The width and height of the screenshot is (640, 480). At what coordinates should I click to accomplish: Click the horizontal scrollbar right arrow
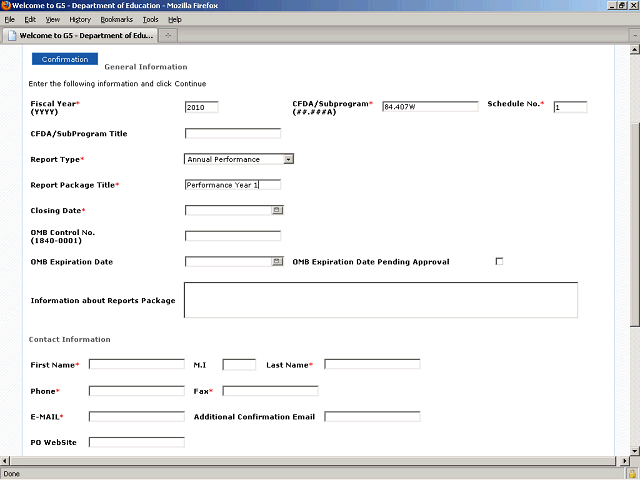tap(624, 461)
